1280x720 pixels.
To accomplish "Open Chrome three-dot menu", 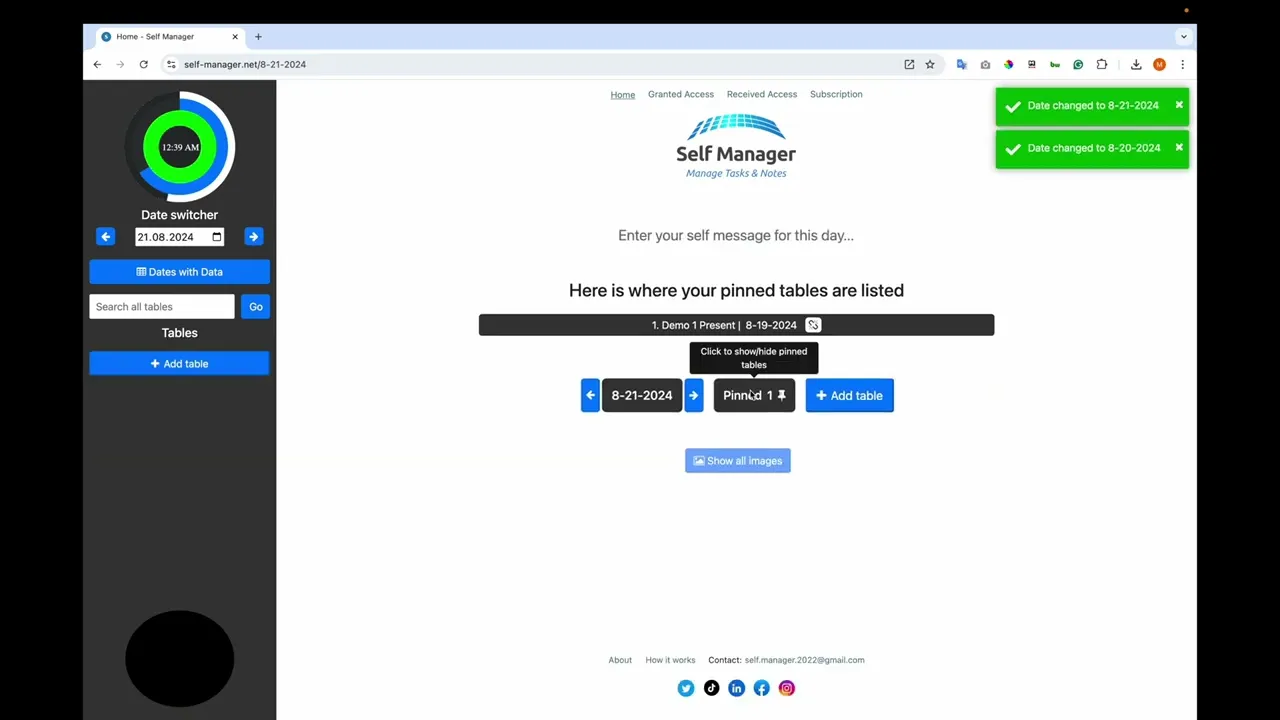I will 1182,64.
